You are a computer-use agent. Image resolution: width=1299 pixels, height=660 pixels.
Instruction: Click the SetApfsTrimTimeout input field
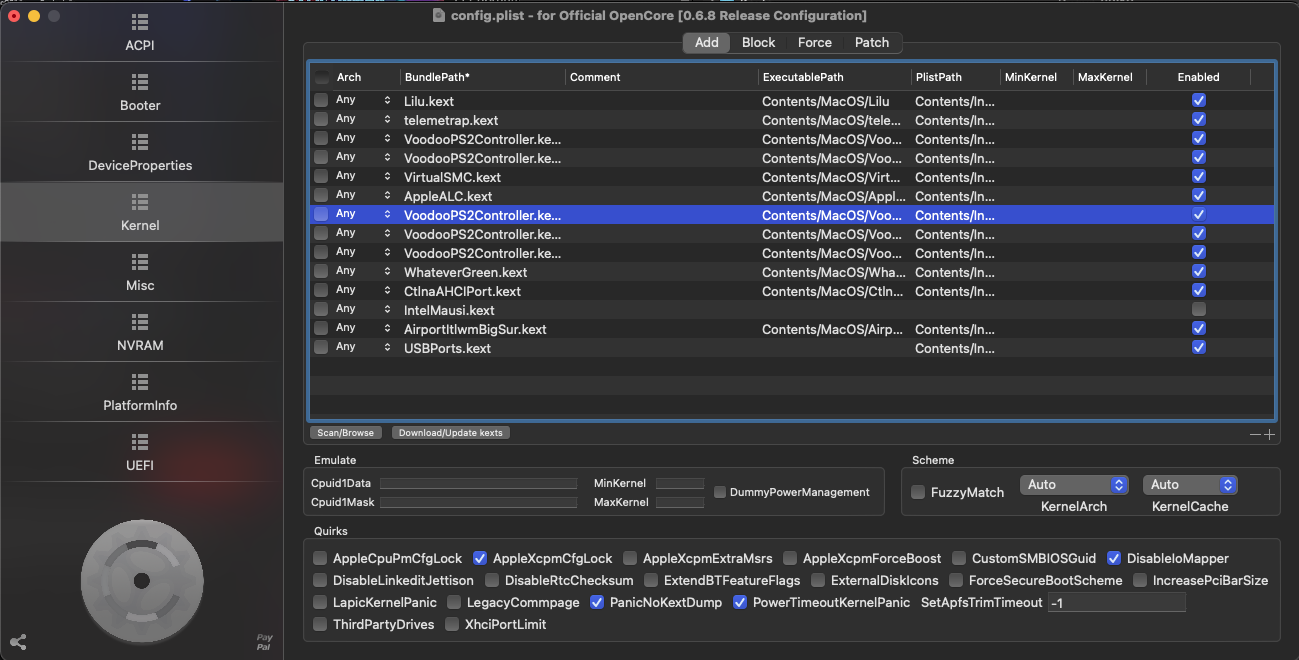[x=1116, y=602]
